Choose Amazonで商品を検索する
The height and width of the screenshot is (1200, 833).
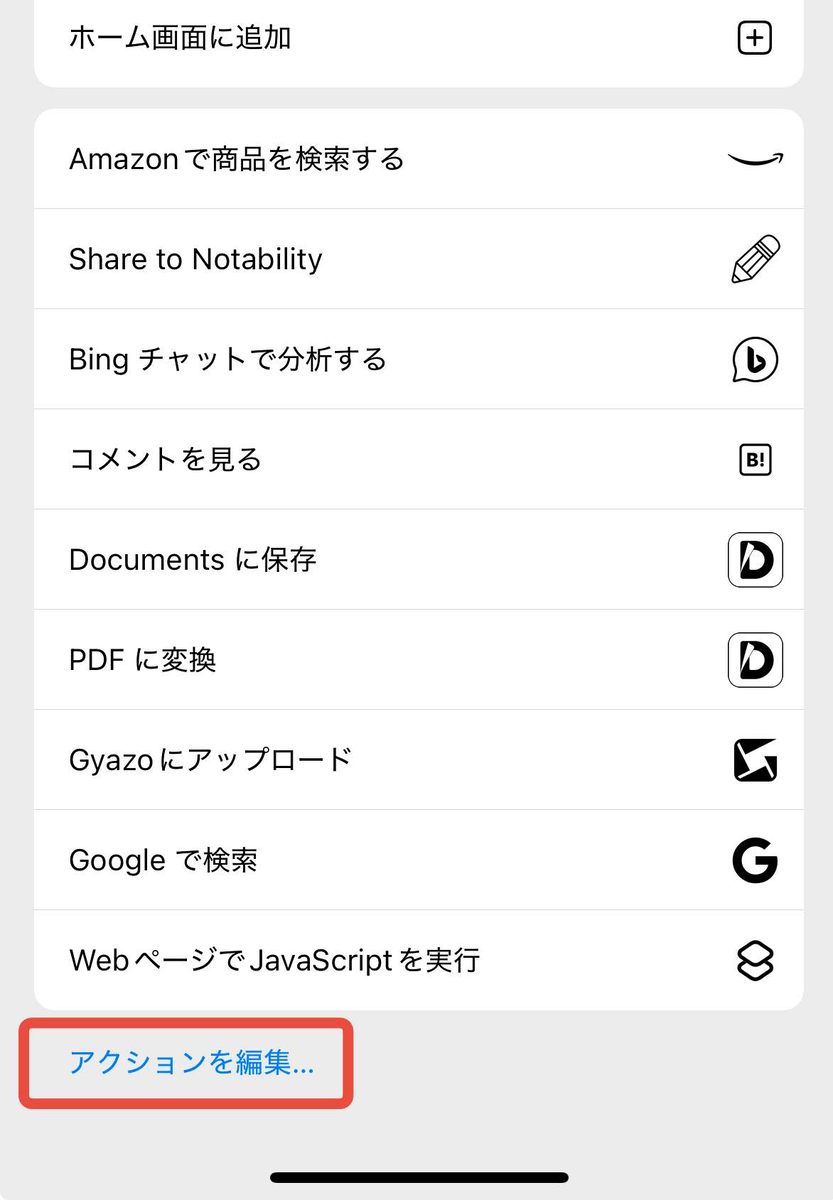click(236, 159)
